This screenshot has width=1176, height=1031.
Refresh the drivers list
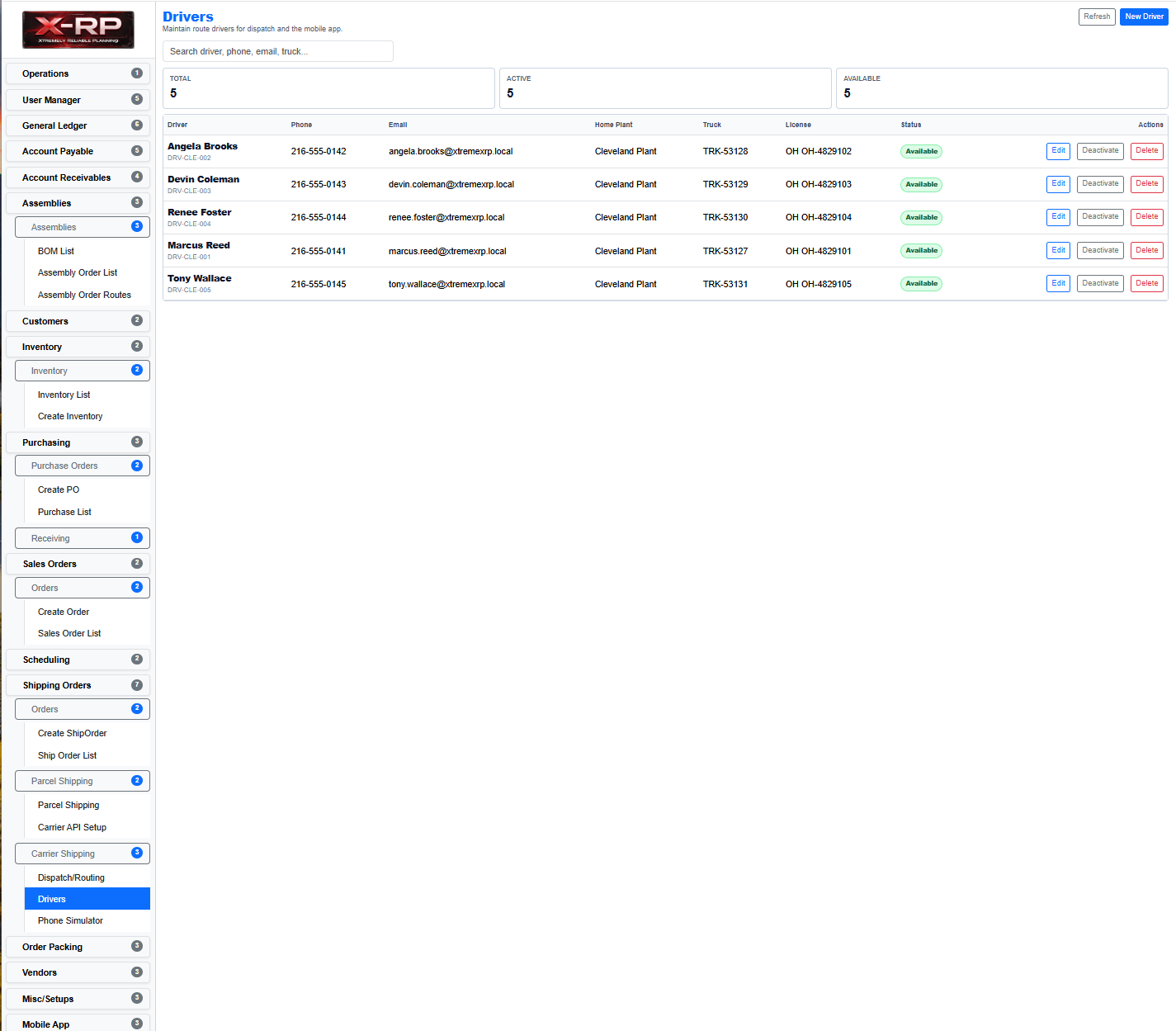[x=1097, y=17]
